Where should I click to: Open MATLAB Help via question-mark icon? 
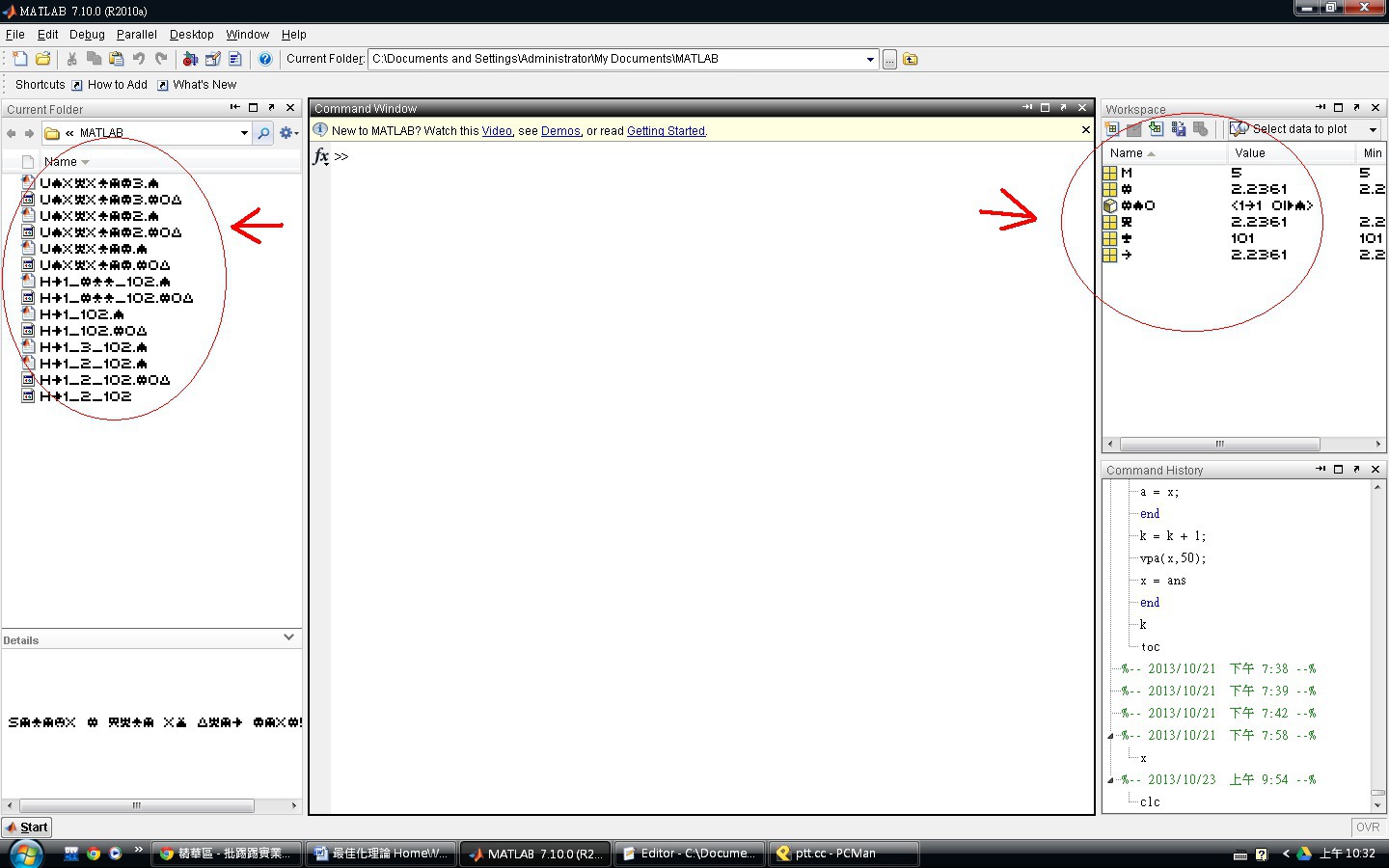point(264,59)
